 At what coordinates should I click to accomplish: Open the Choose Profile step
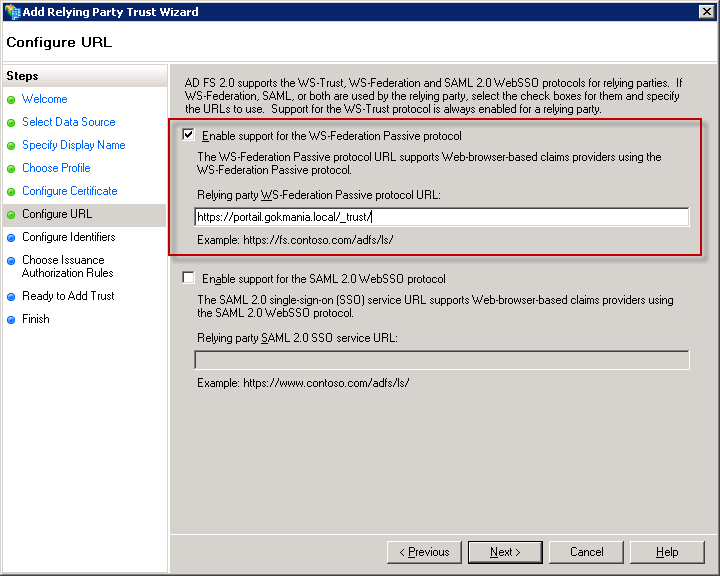click(56, 168)
